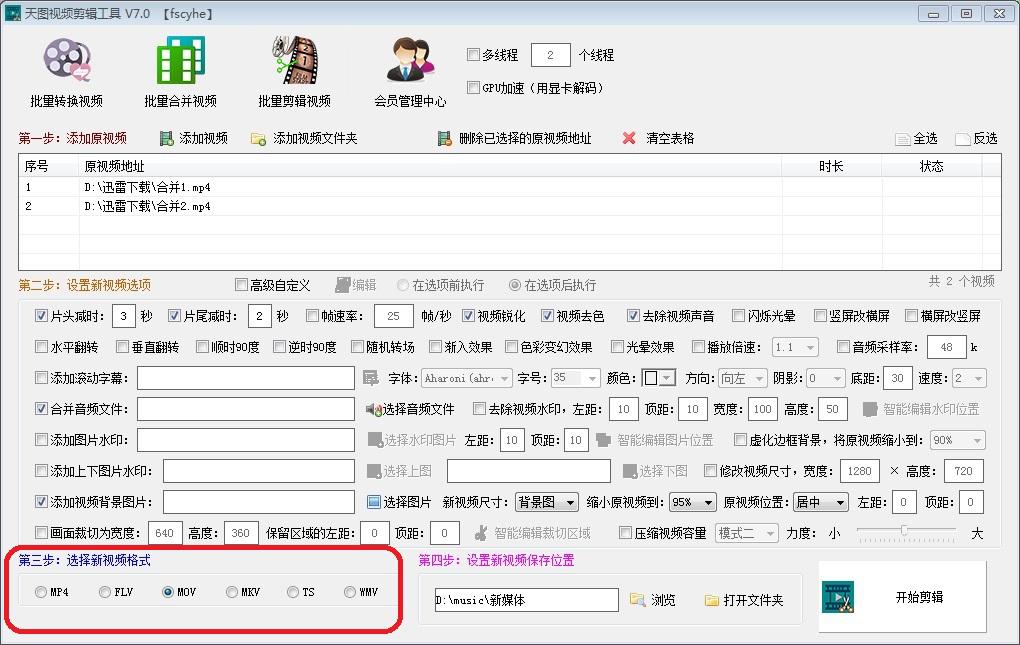1020x645 pixels.
Task: Click the 时长 column header
Action: [831, 166]
